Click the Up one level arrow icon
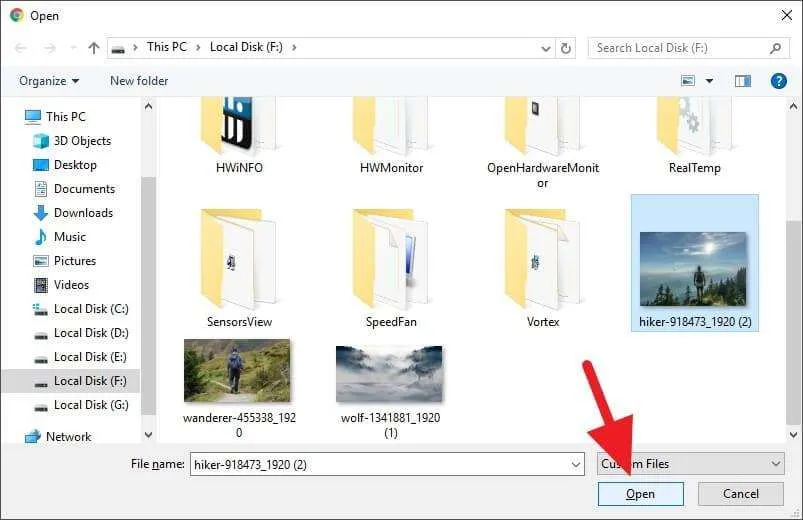Screen dimensions: 803x520 click(94, 48)
